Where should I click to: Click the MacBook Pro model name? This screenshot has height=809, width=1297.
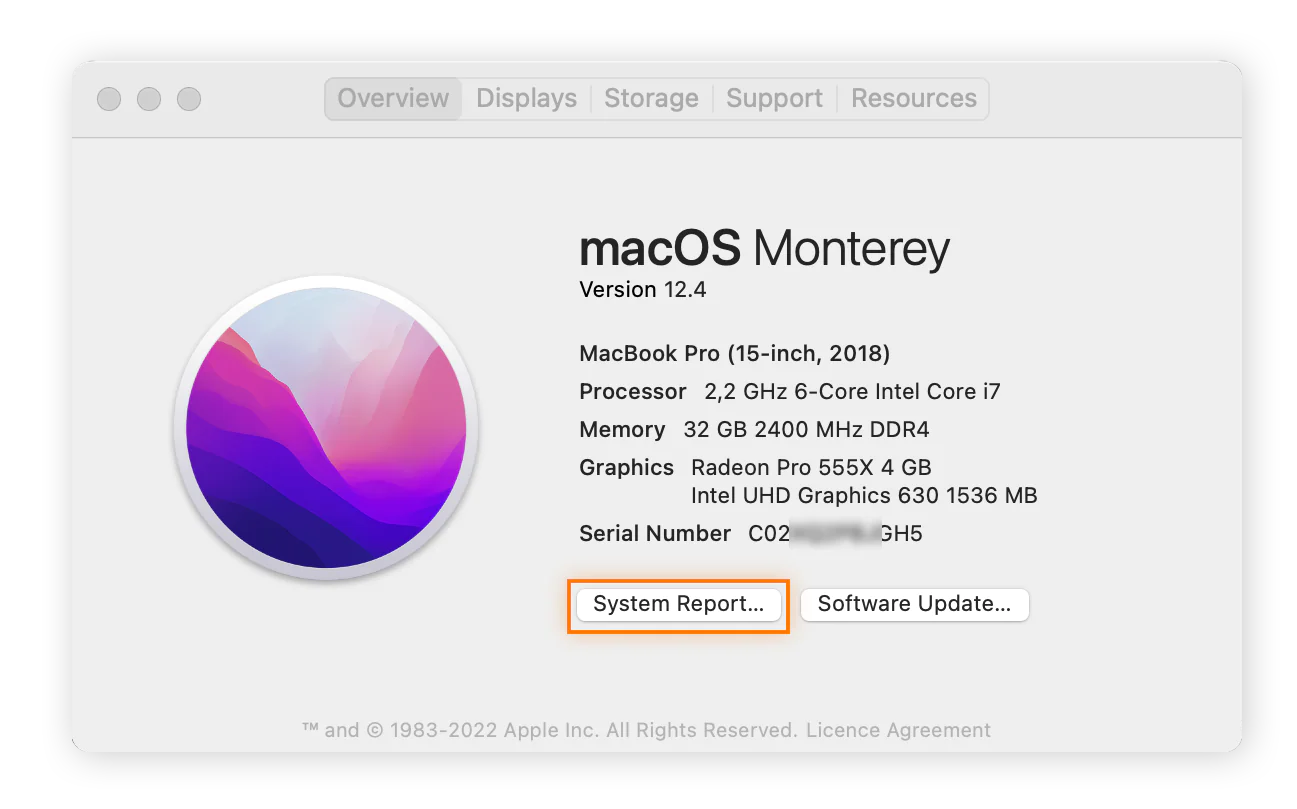click(x=734, y=353)
